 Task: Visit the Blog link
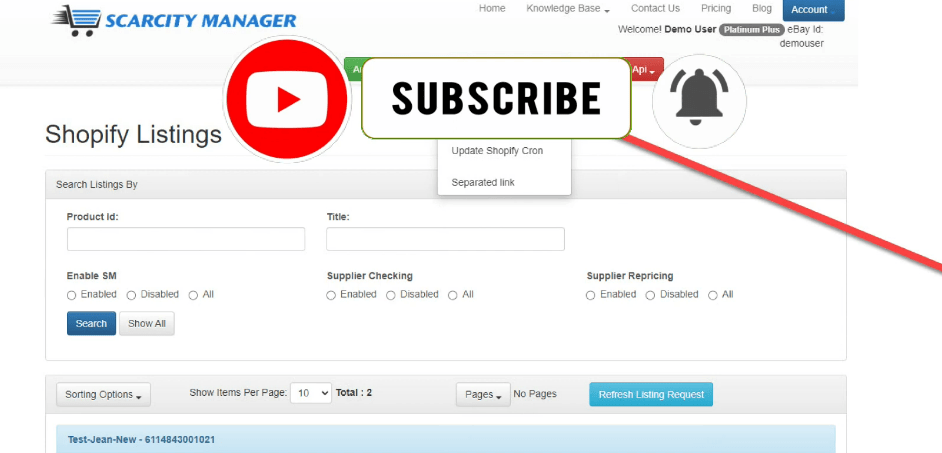762,8
